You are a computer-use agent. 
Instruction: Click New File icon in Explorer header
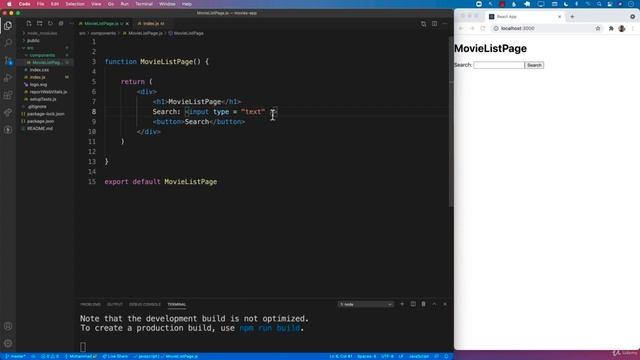(x=29, y=24)
